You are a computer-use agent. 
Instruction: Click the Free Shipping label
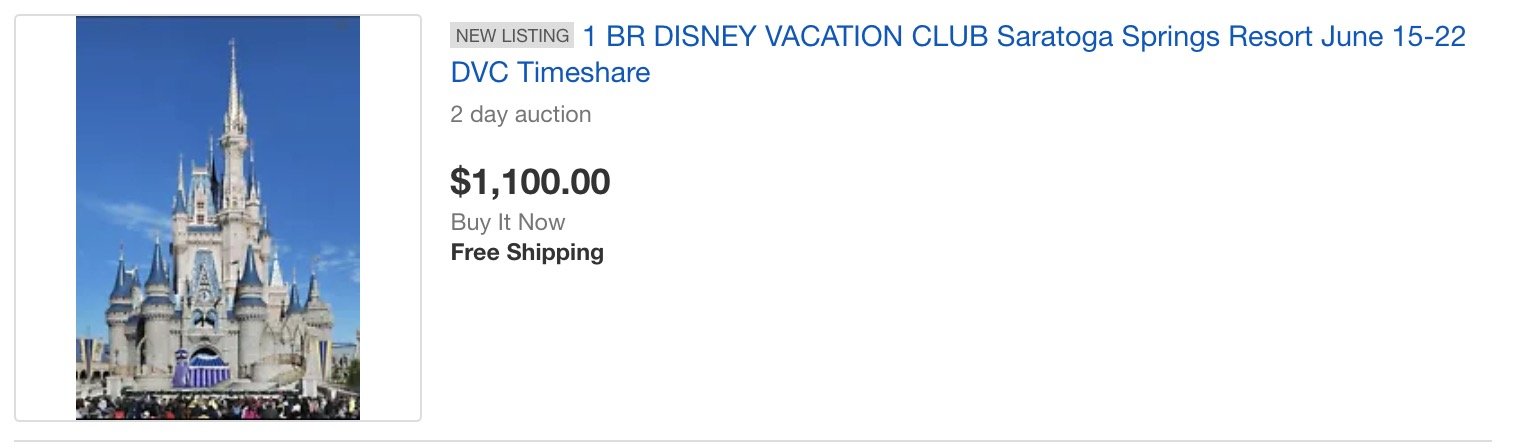527,252
